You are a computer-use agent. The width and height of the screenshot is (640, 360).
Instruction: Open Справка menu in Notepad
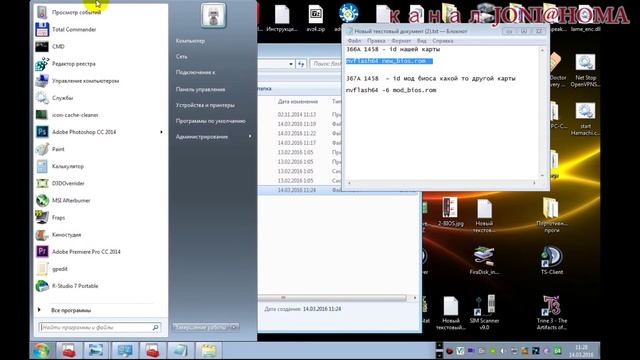(443, 41)
